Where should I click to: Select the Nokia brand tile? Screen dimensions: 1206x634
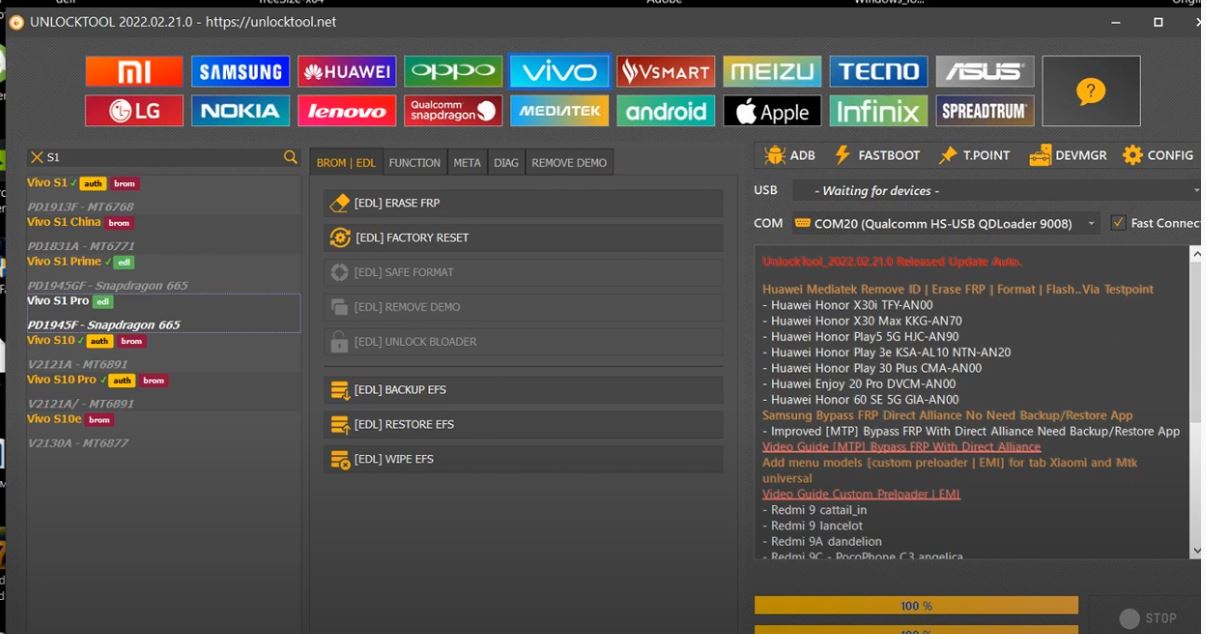pyautogui.click(x=240, y=111)
